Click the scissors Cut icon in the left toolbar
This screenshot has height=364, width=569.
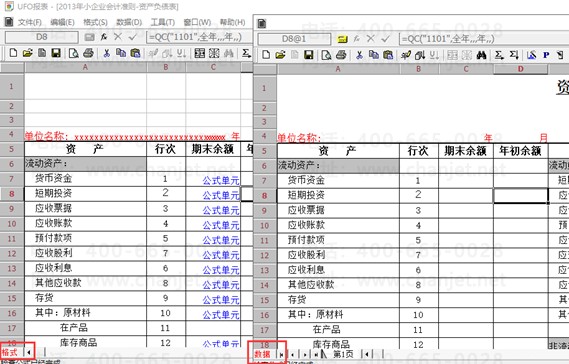[106, 53]
